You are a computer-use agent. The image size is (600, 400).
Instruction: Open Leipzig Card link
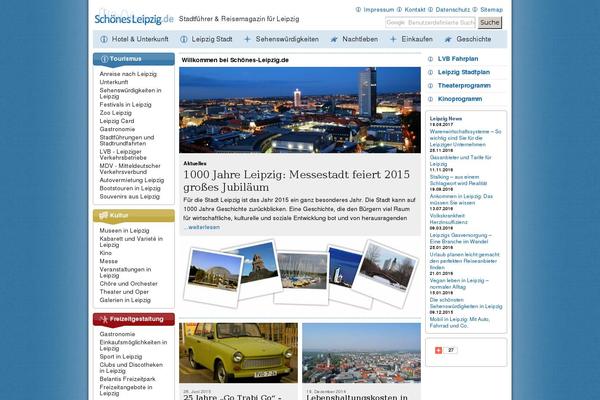click(117, 121)
